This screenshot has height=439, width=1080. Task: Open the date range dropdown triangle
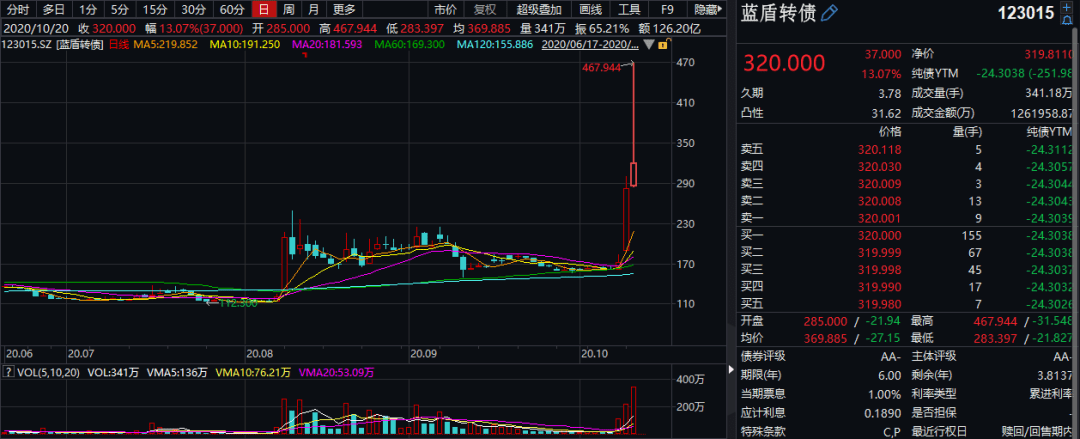click(x=648, y=45)
